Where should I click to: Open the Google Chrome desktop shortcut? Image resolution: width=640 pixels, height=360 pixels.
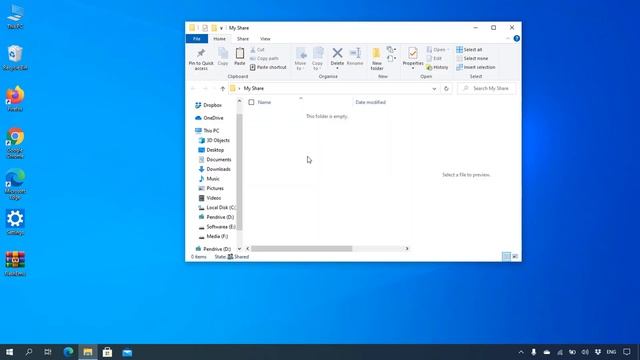click(15, 143)
